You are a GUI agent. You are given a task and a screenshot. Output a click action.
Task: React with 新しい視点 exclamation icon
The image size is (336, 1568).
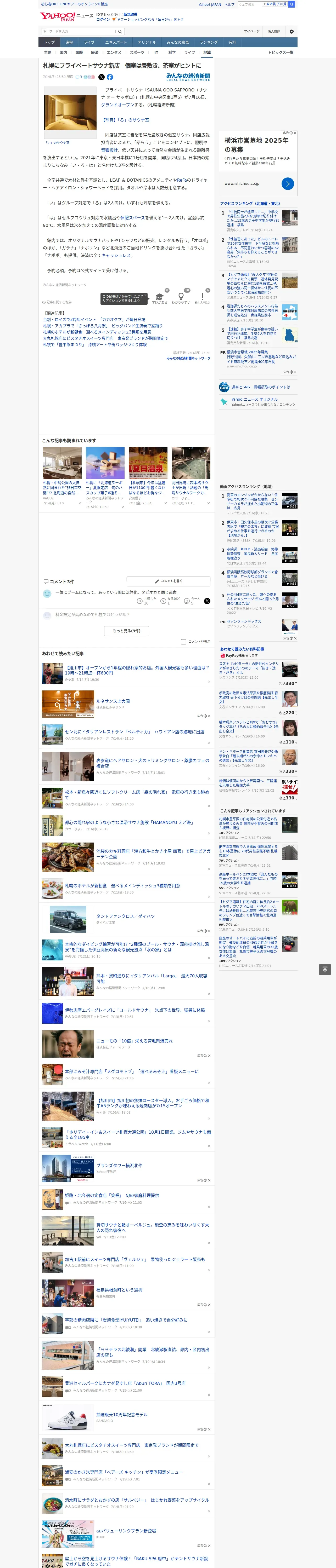coord(203,296)
